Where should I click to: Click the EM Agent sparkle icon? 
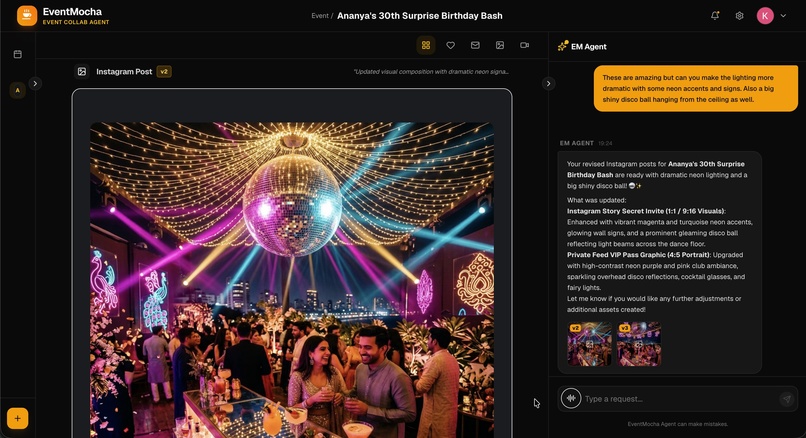(563, 46)
